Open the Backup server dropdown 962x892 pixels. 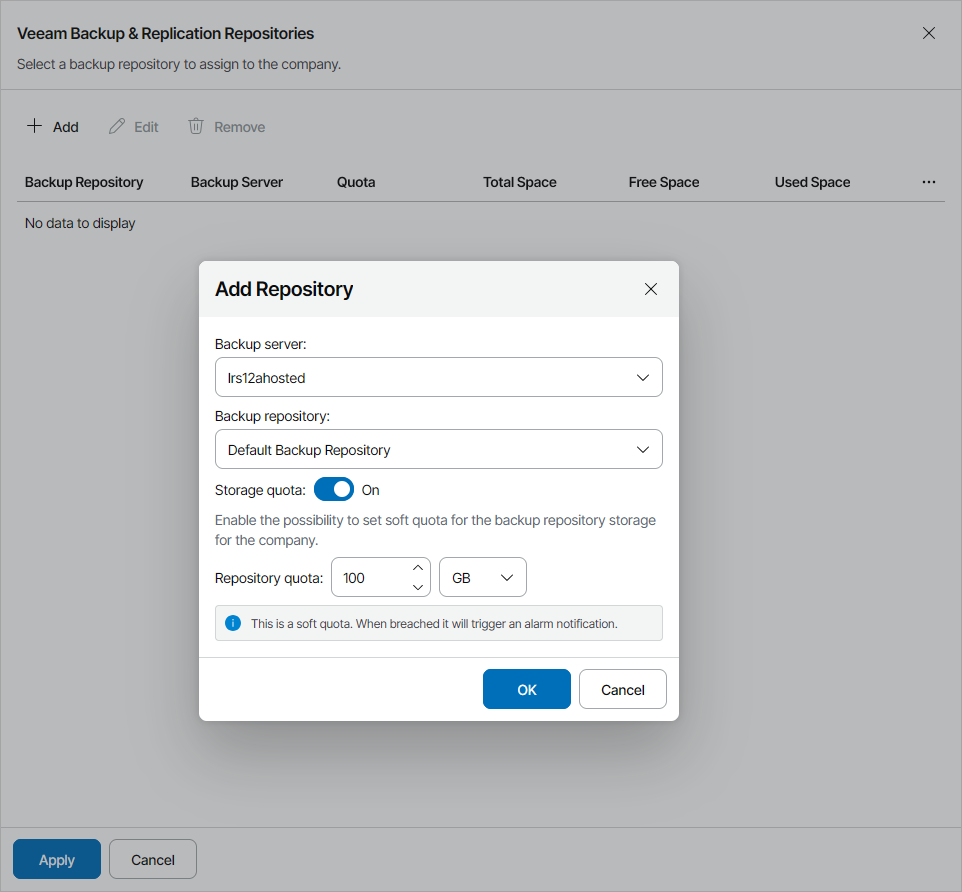click(643, 377)
